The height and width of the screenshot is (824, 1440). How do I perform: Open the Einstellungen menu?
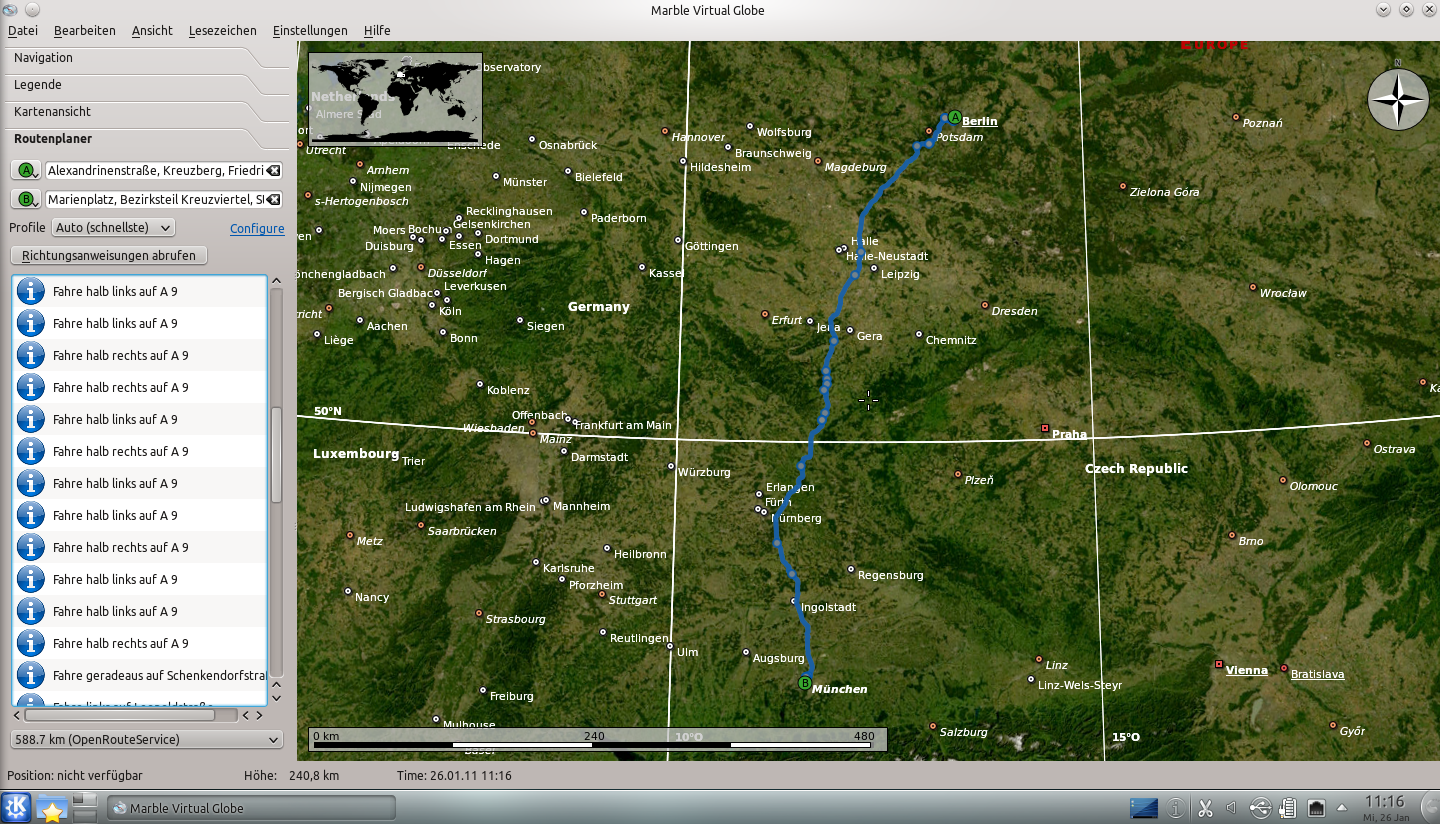pyautogui.click(x=310, y=30)
